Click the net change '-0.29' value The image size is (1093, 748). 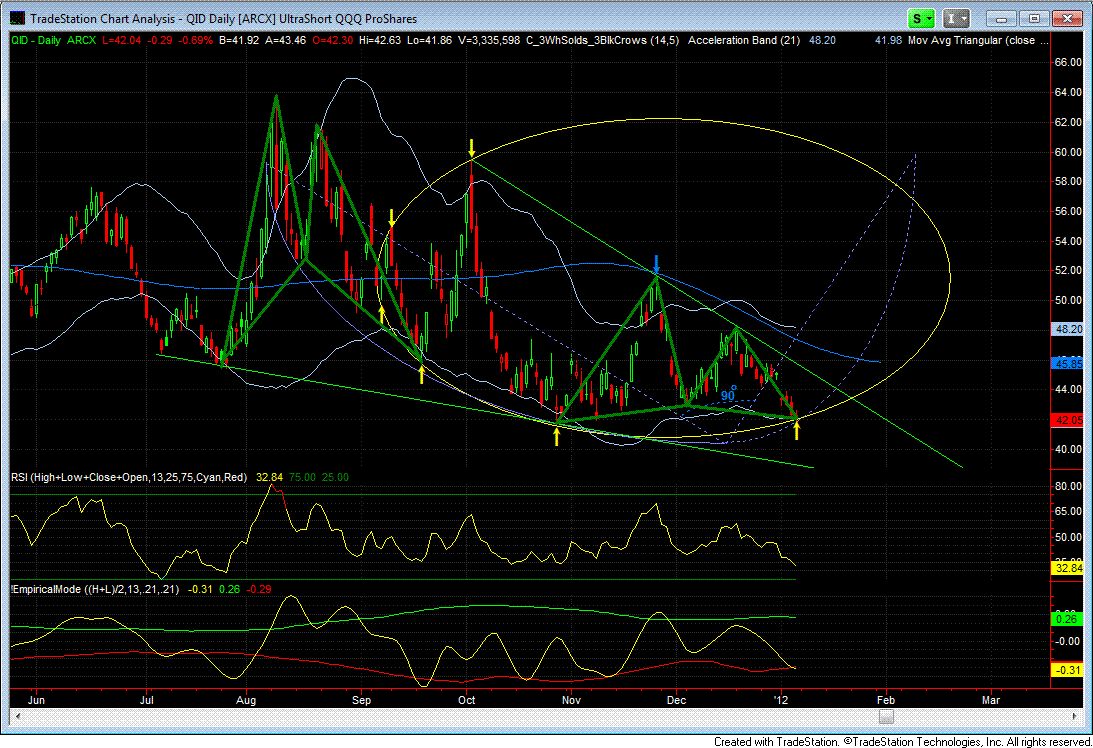pyautogui.click(x=160, y=40)
